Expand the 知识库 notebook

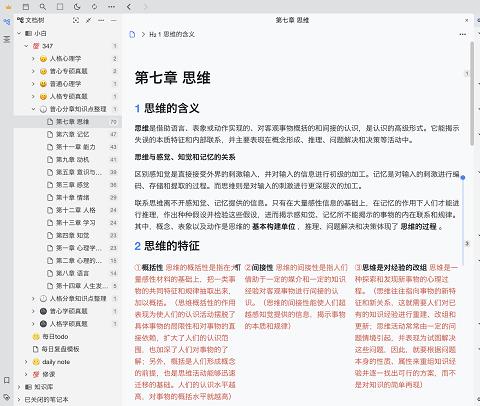click(19, 387)
